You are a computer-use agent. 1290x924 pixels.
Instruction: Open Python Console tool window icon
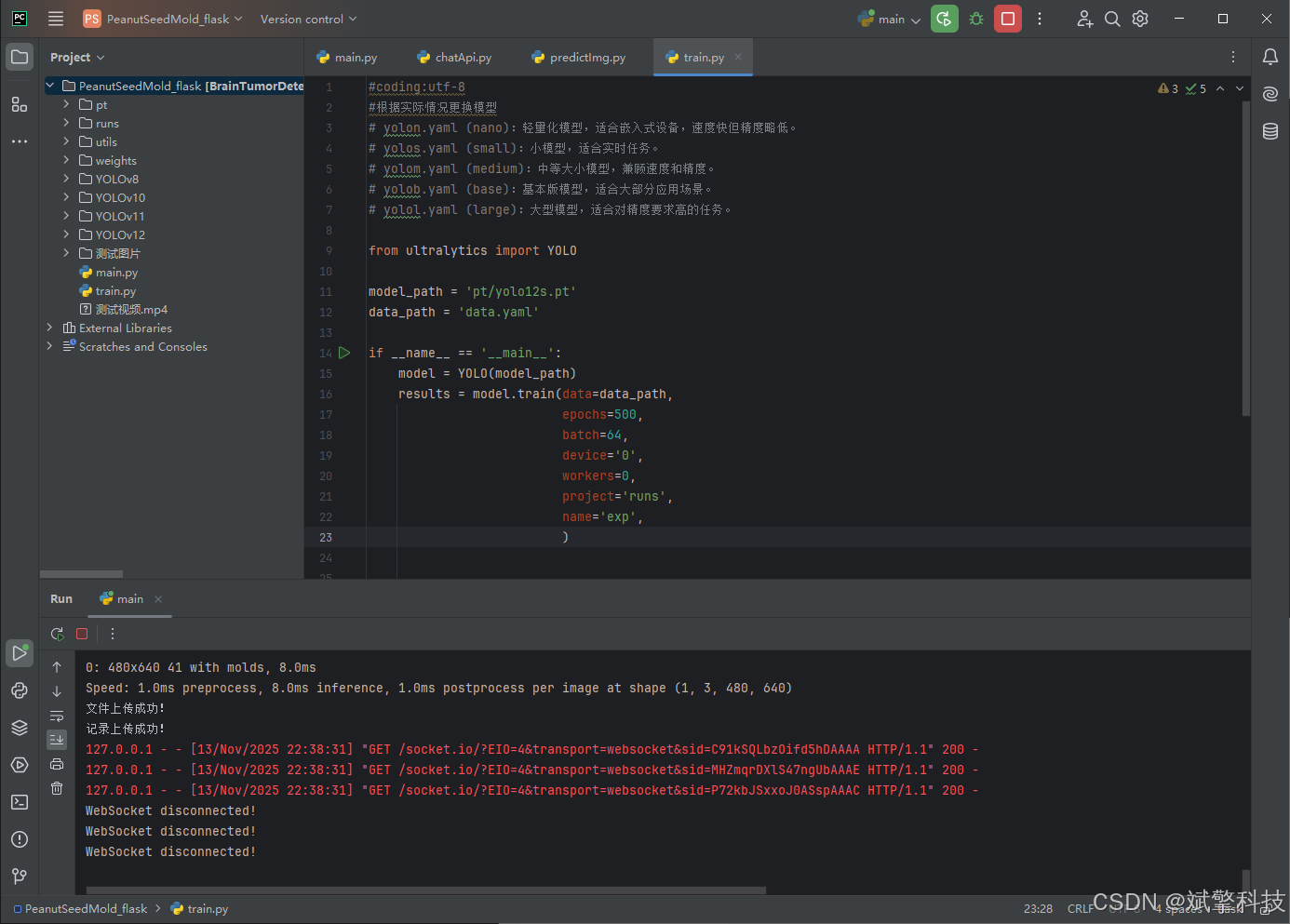point(20,690)
